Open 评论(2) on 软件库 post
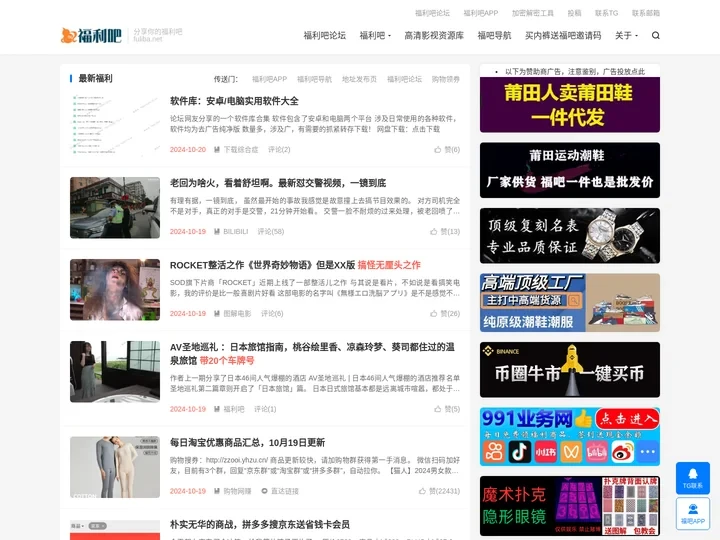 pyautogui.click(x=279, y=150)
